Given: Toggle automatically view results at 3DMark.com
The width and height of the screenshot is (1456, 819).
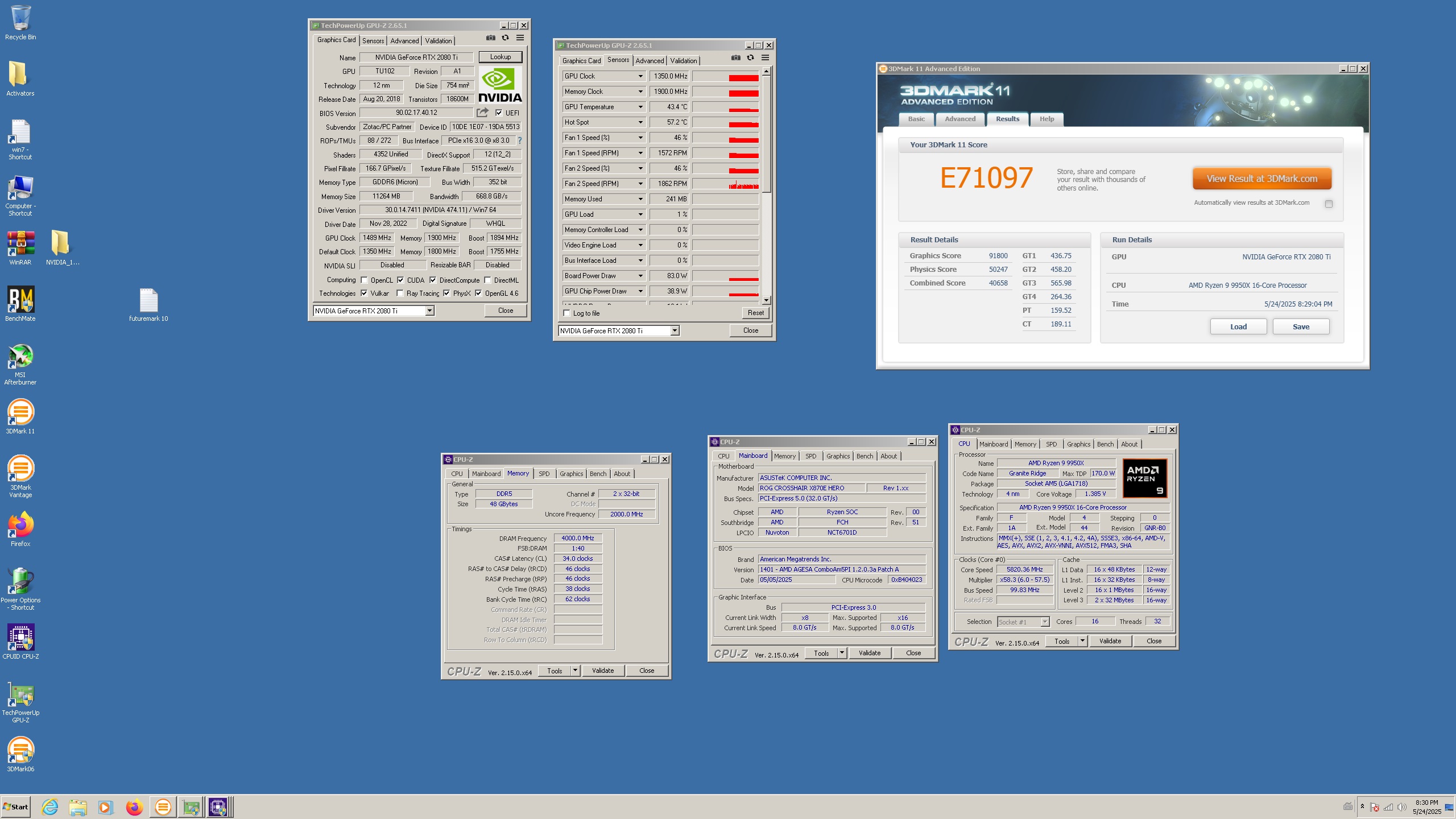Looking at the screenshot, I should [1329, 204].
